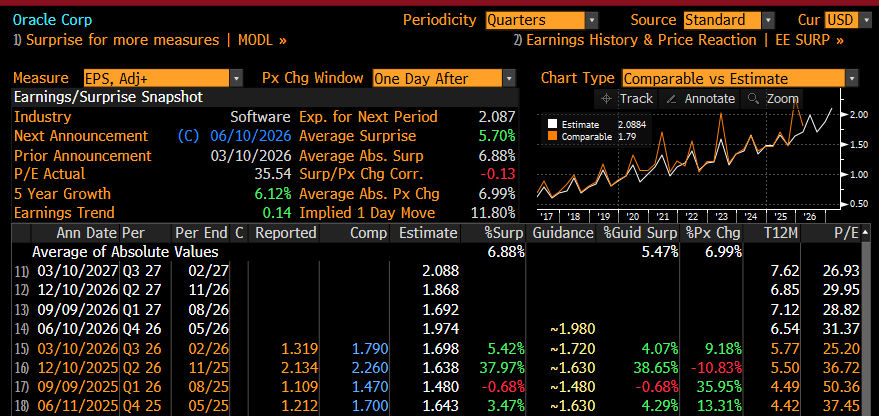Click the Ann Date column header
The image size is (879, 416).
point(87,233)
